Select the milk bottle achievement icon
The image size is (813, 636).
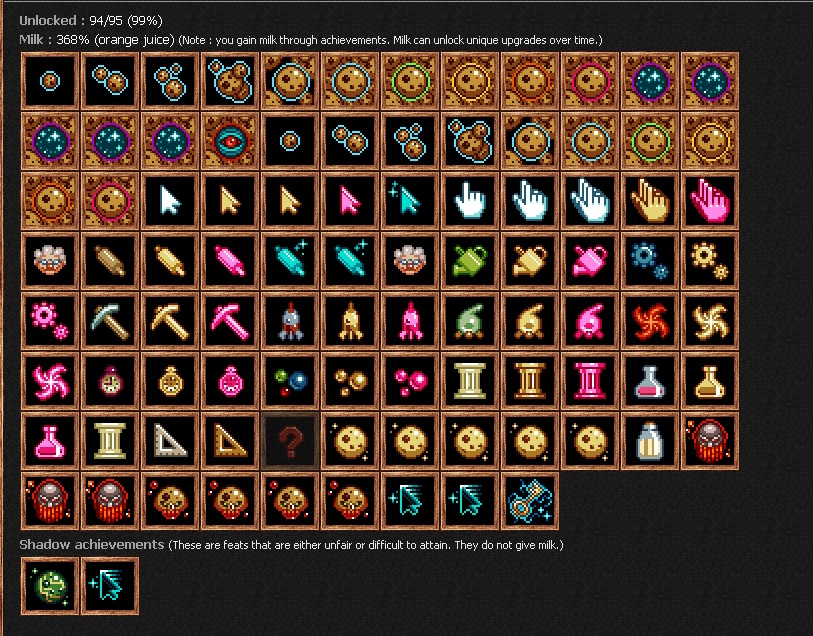(650, 441)
